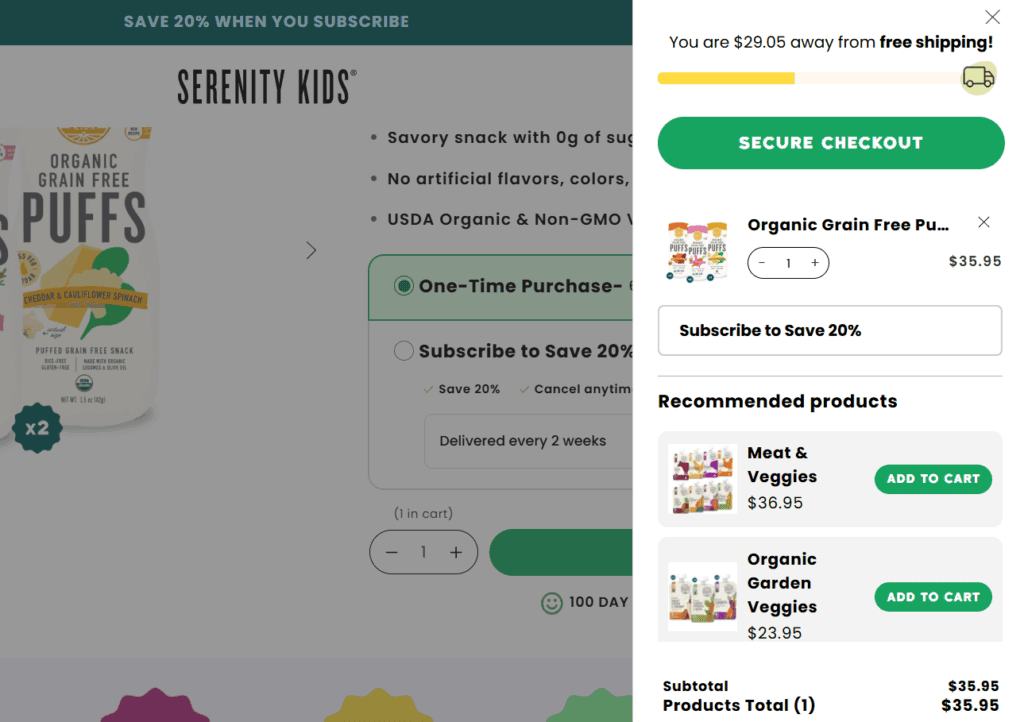Click minus on product page quantity
This screenshot has height=722, width=1024.
point(392,552)
